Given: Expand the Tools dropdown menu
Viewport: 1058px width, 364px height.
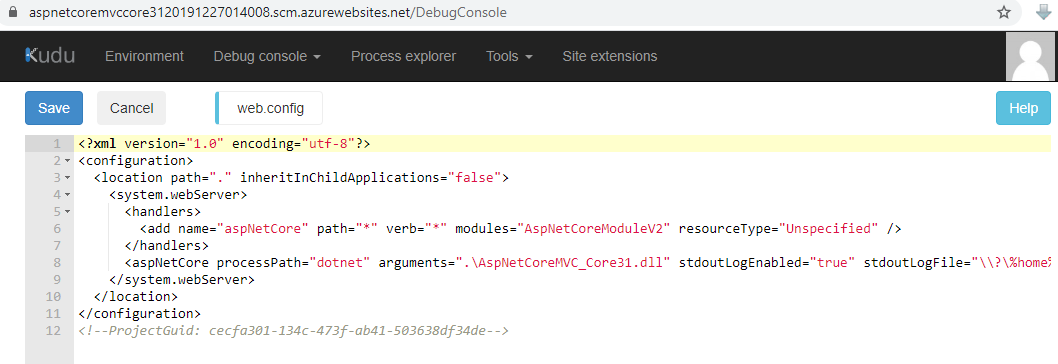Looking at the screenshot, I should click(x=509, y=56).
